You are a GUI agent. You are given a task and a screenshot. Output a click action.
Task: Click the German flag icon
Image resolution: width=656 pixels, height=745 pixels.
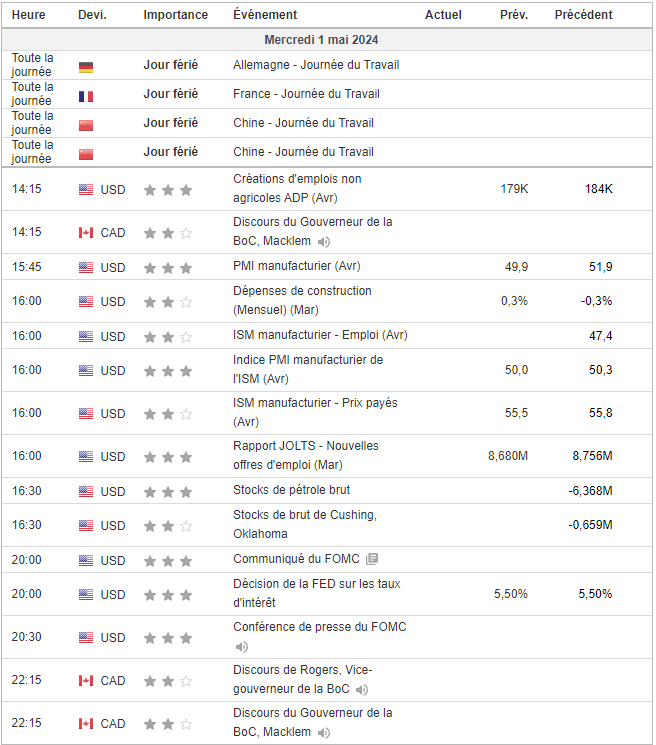86,67
